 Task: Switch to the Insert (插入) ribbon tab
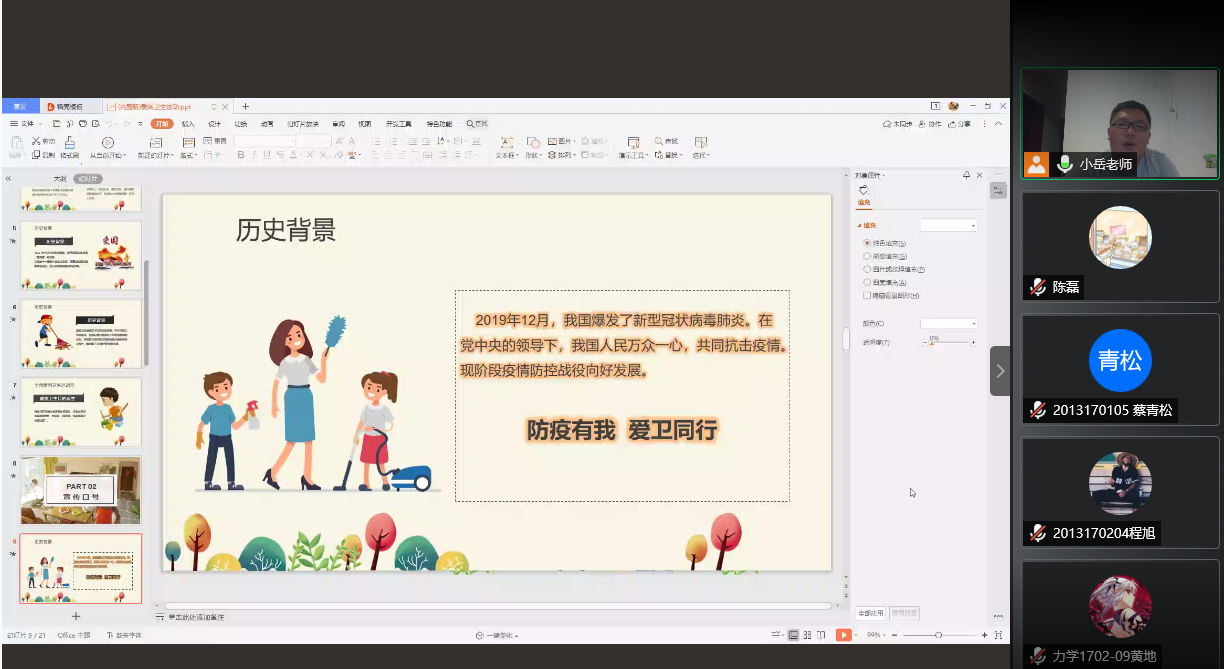point(188,124)
